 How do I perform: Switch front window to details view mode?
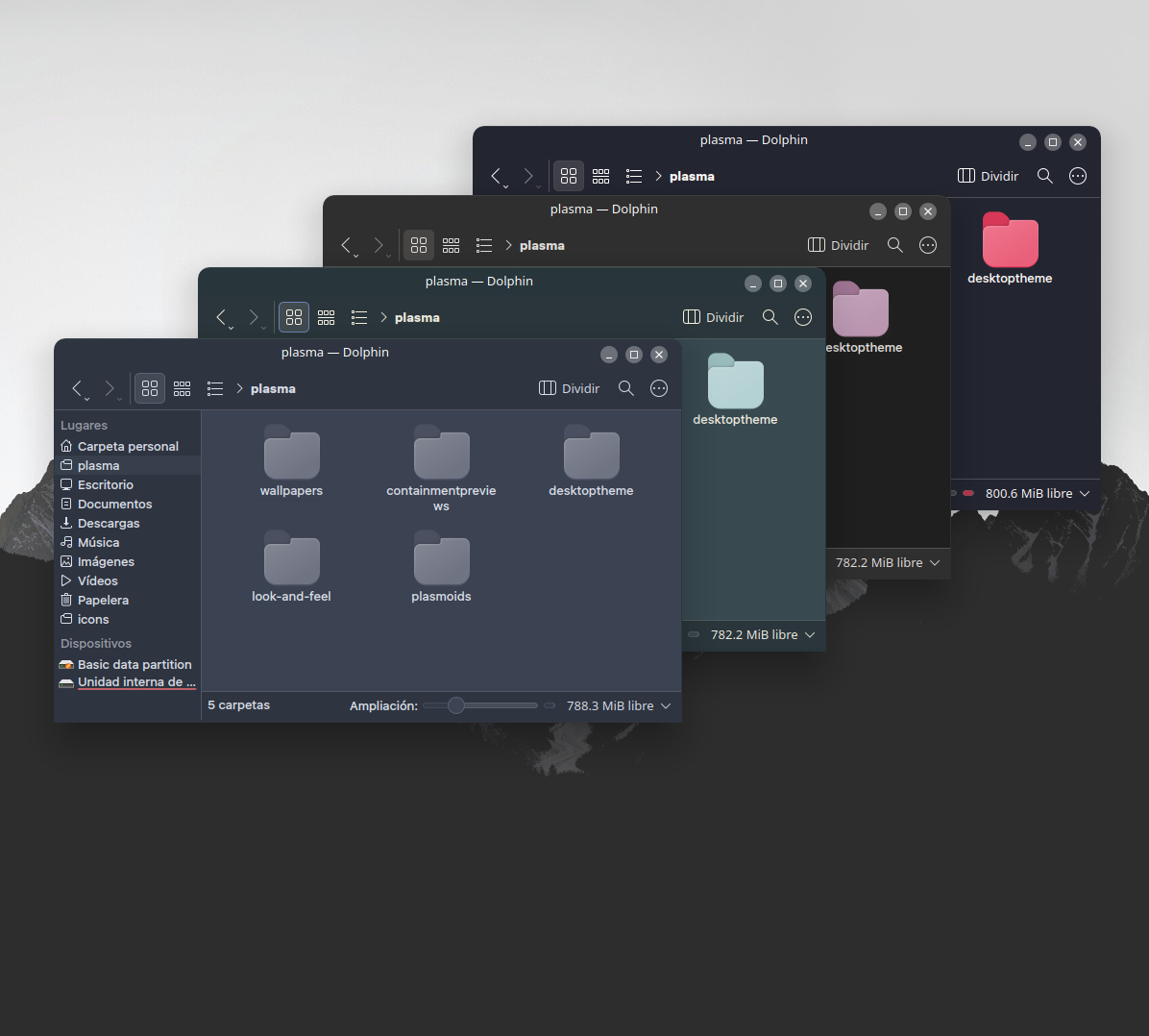tap(214, 388)
